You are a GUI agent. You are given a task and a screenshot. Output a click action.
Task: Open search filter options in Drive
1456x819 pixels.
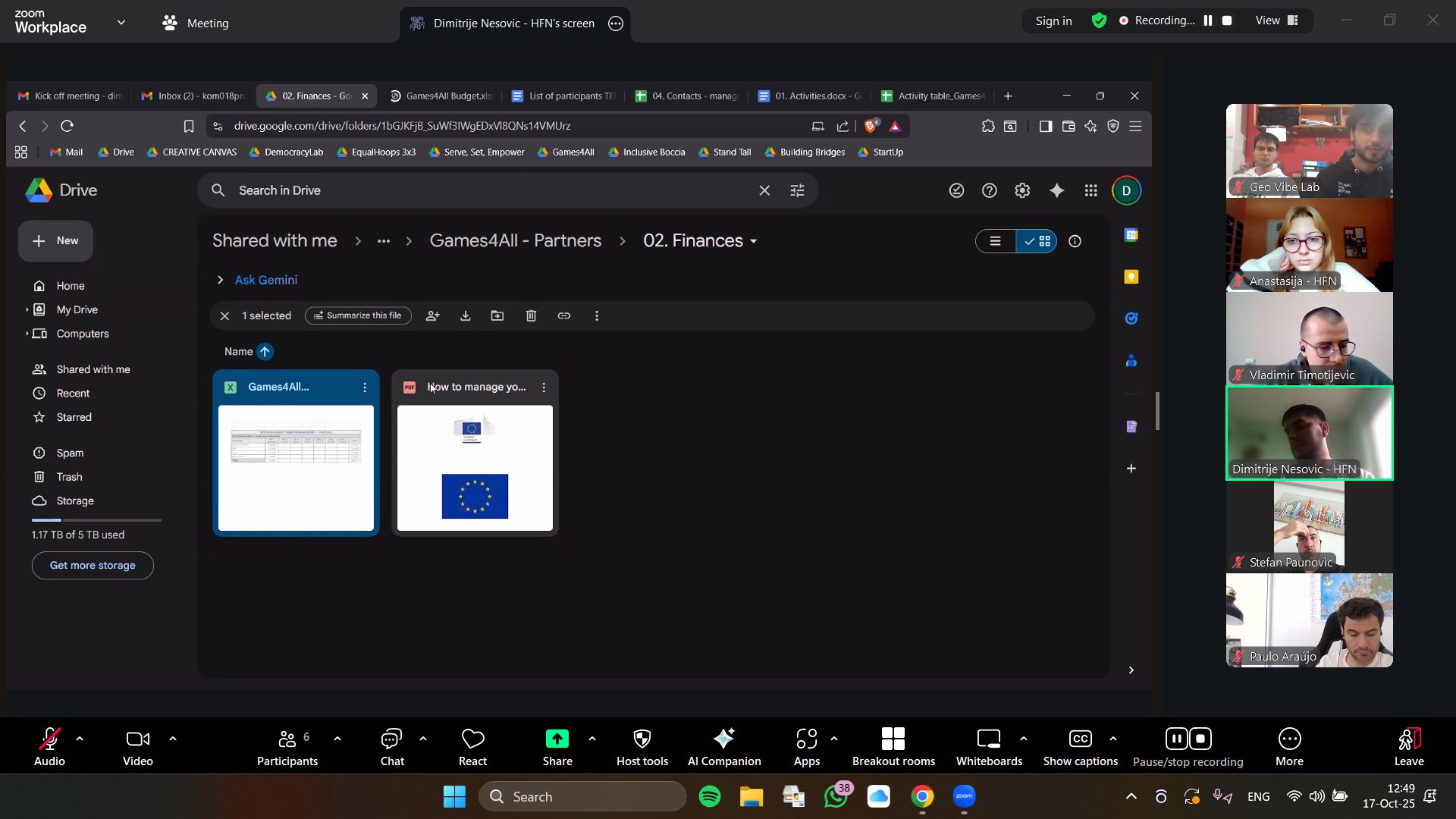pyautogui.click(x=797, y=190)
